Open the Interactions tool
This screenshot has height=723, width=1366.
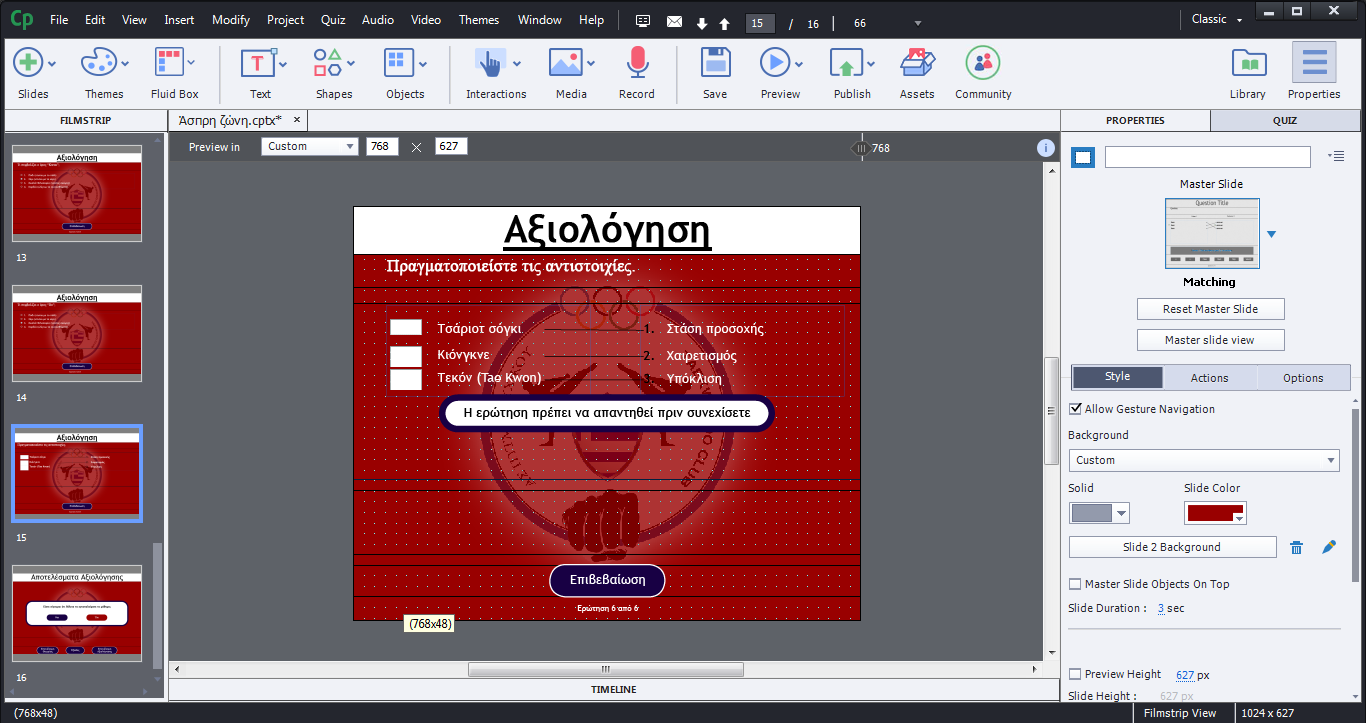[496, 72]
